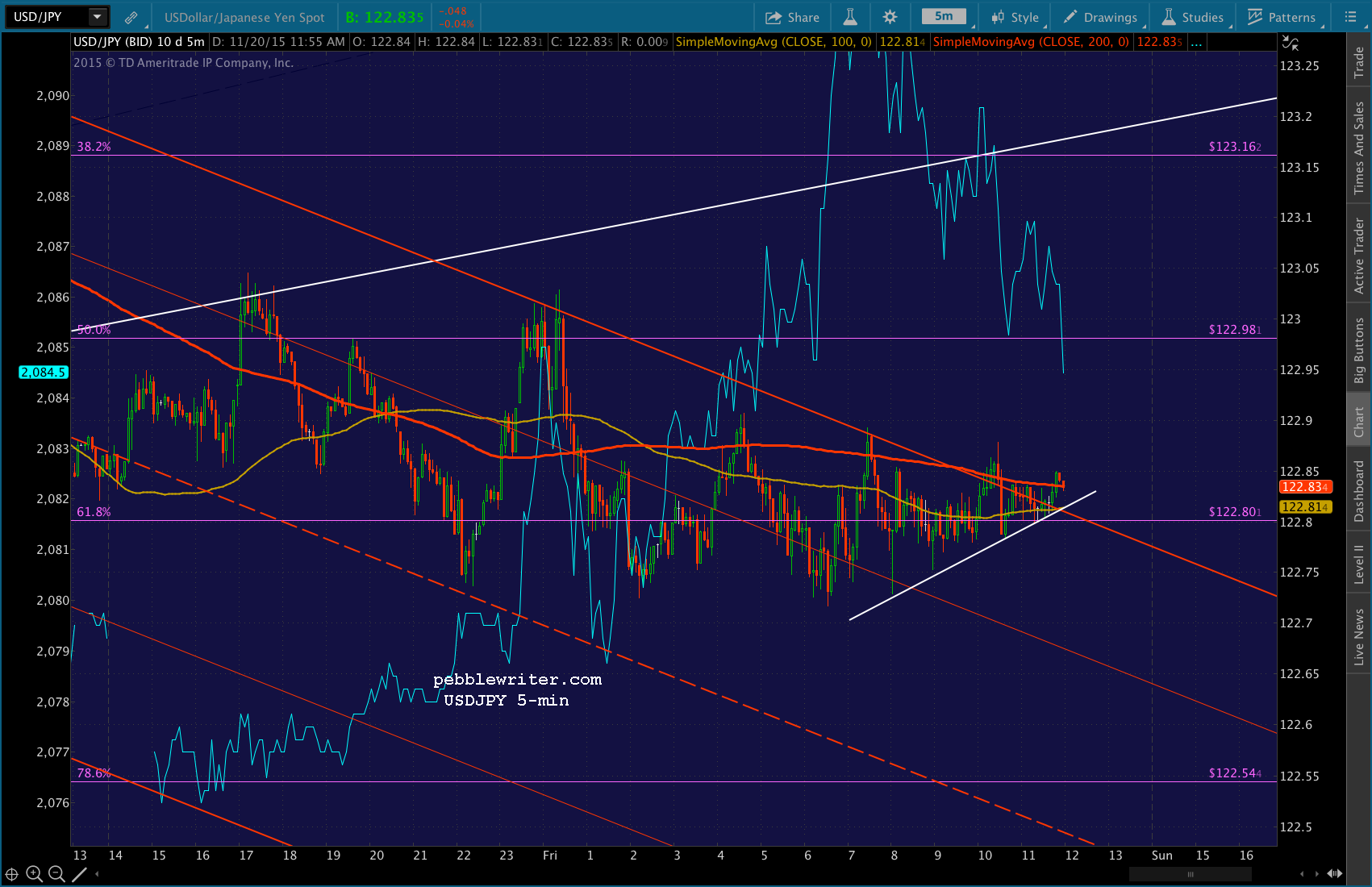This screenshot has width=1372, height=887.
Task: Click the $123.162 price level label
Action: [x=1235, y=147]
